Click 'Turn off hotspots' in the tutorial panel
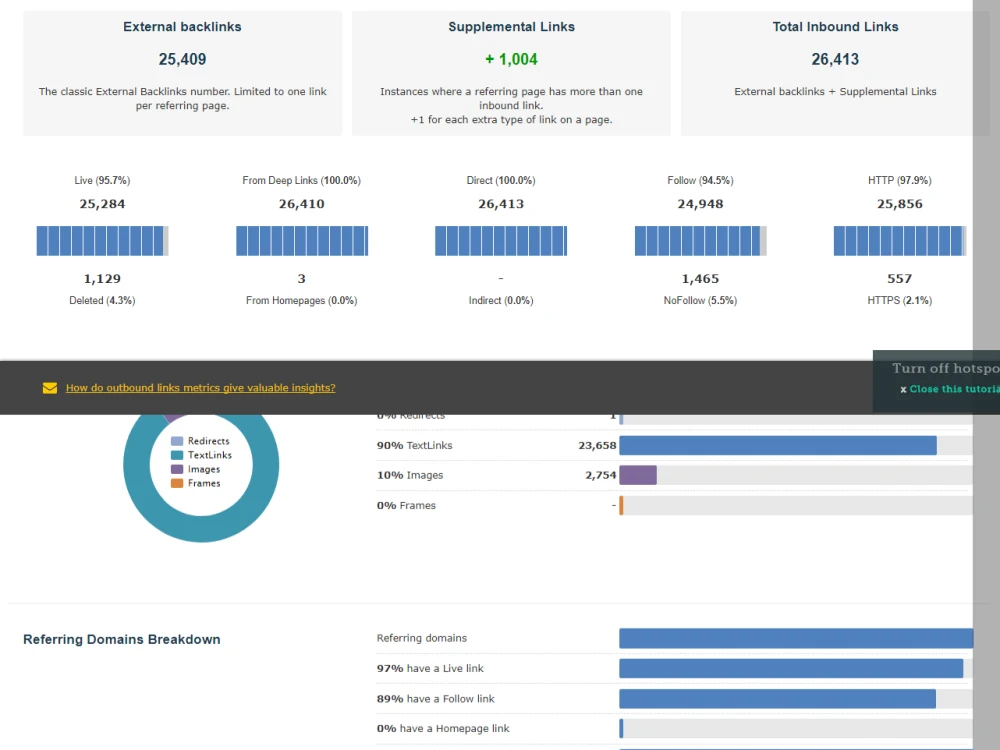The width and height of the screenshot is (1000, 750). (946, 368)
